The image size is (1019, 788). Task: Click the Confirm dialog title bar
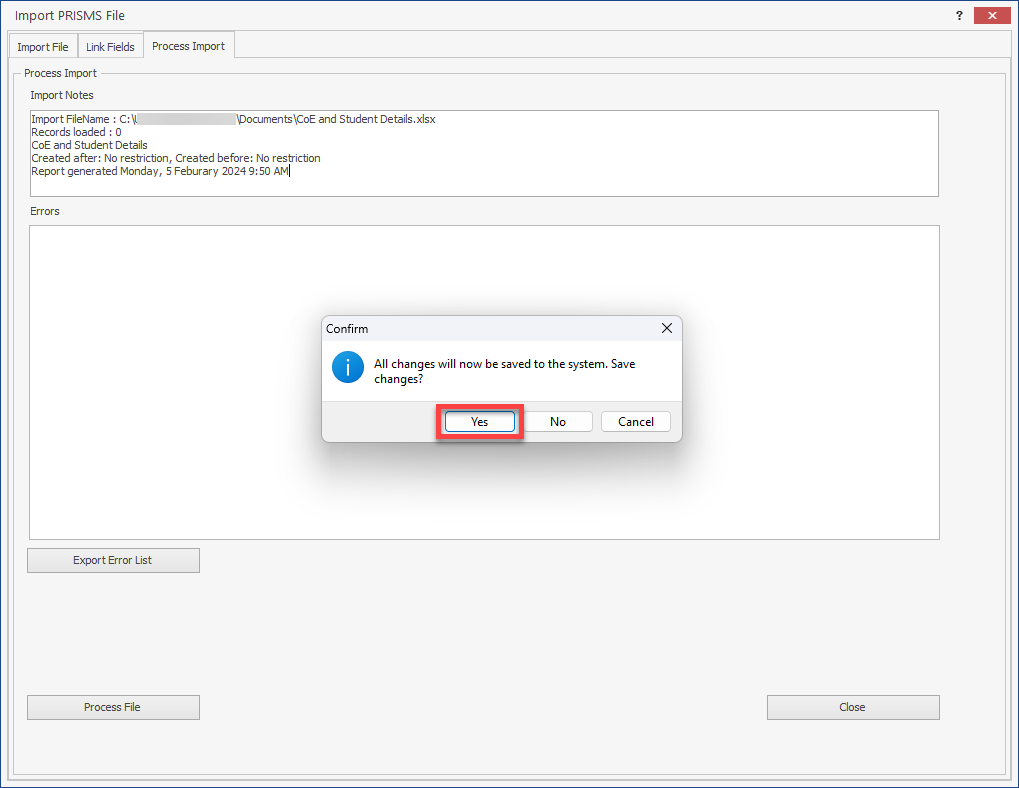click(480, 328)
